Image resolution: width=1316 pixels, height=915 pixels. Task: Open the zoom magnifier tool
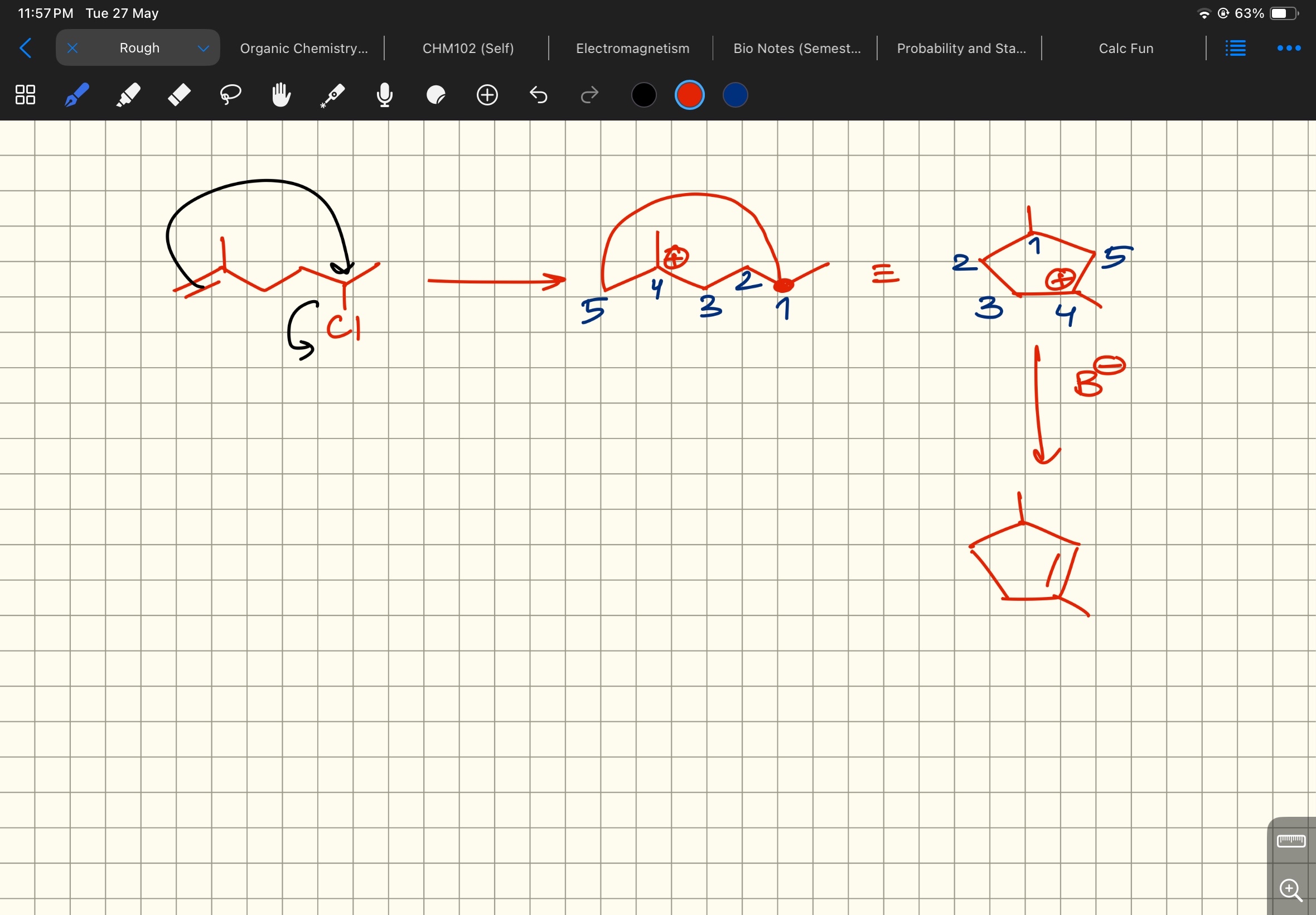click(1291, 890)
